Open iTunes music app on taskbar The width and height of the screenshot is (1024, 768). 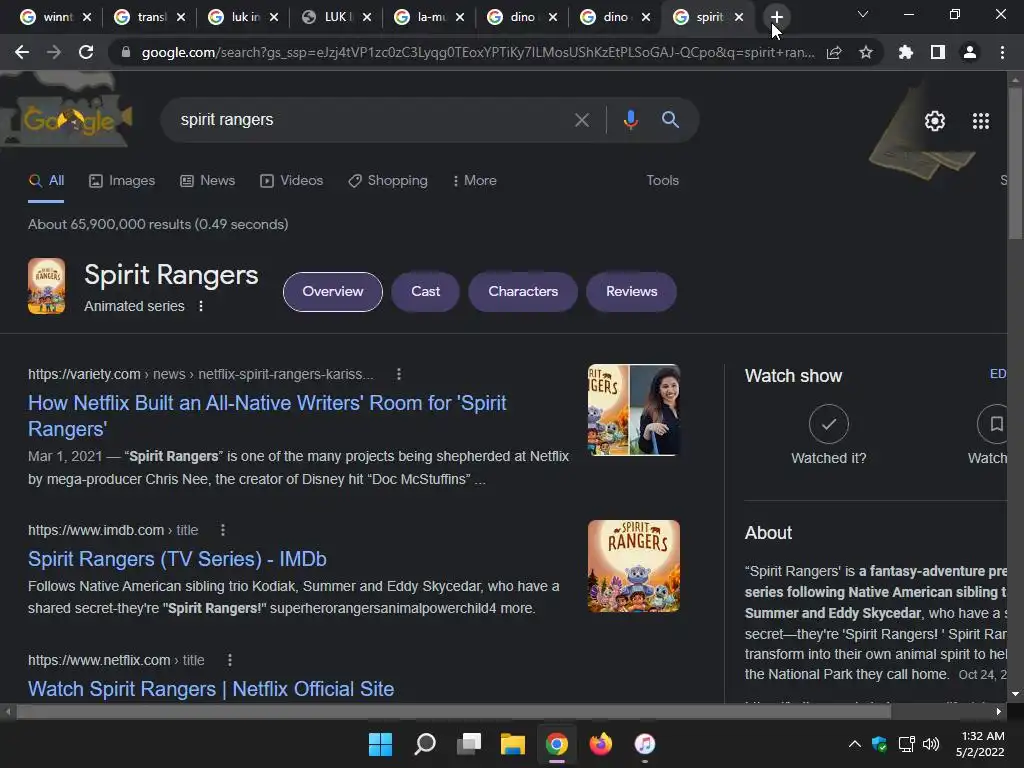[645, 744]
